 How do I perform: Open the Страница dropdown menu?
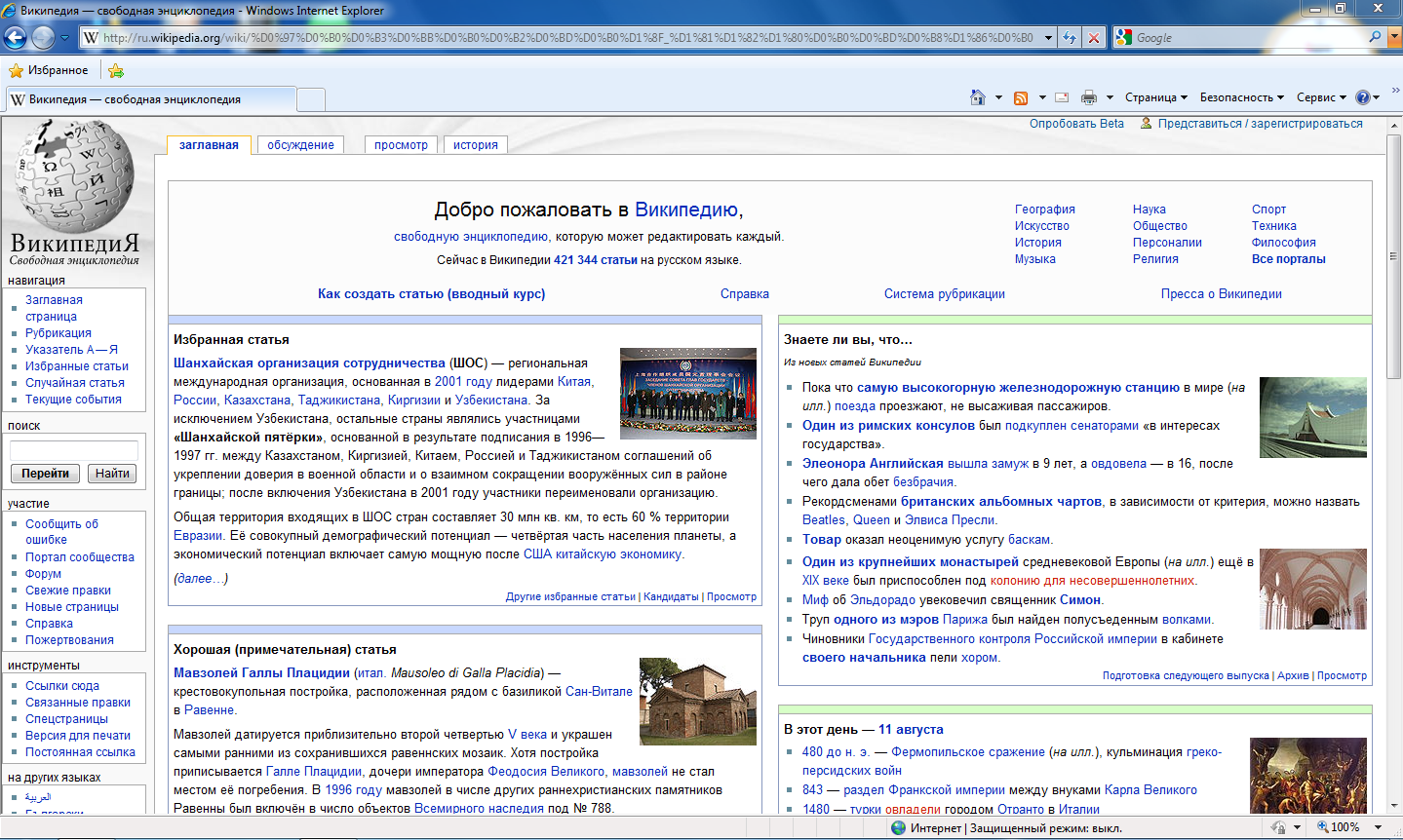1155,97
